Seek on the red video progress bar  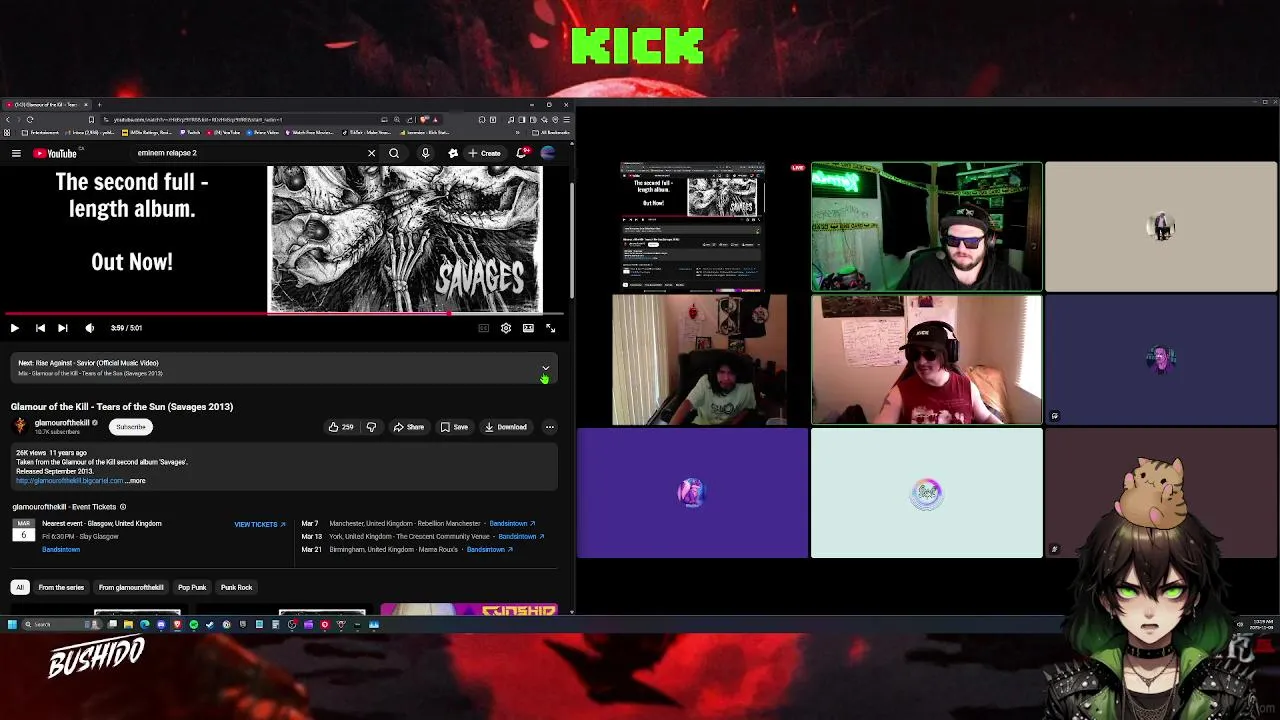pos(282,313)
